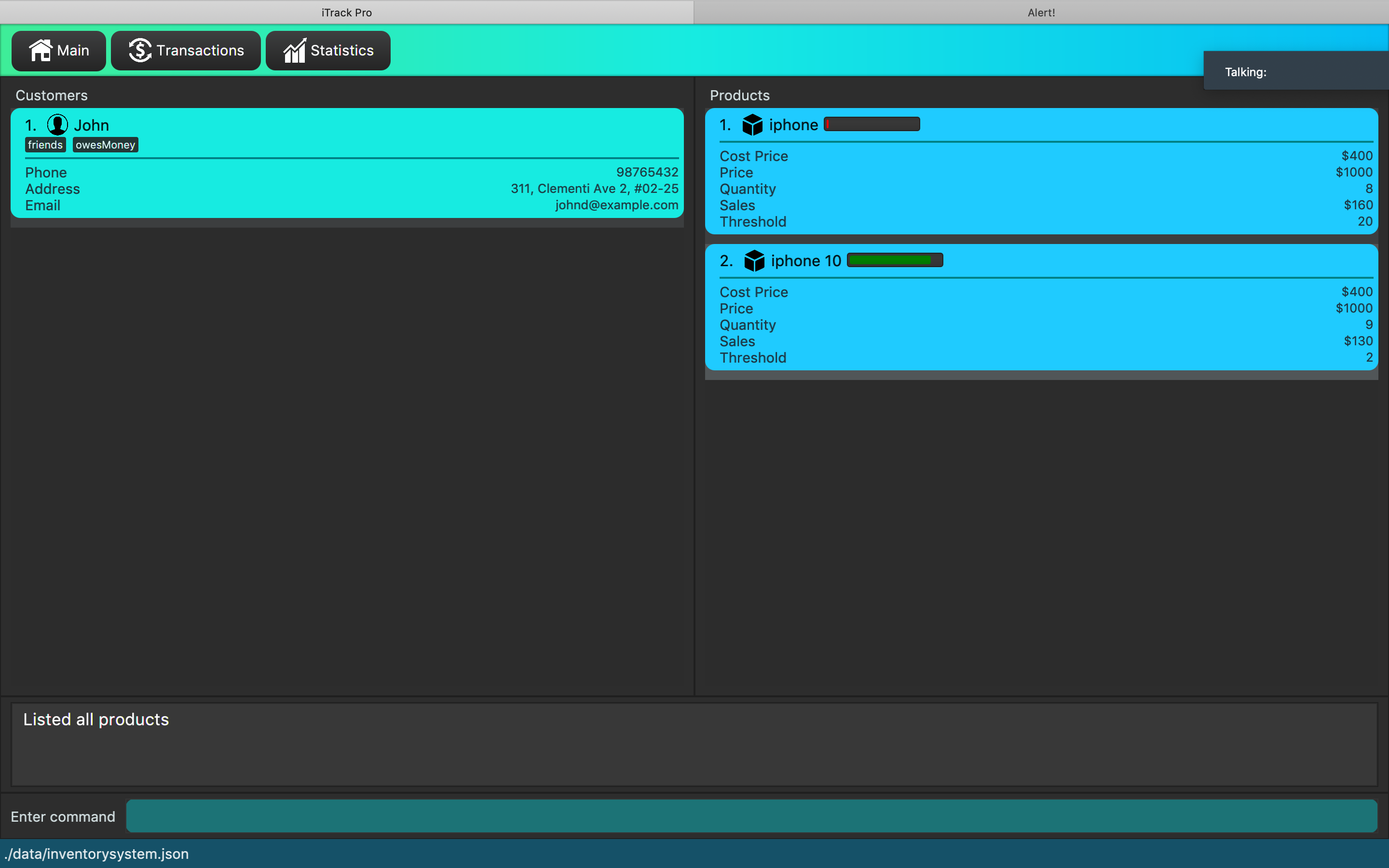Click iphone 10 Sales value $130

coord(1358,341)
